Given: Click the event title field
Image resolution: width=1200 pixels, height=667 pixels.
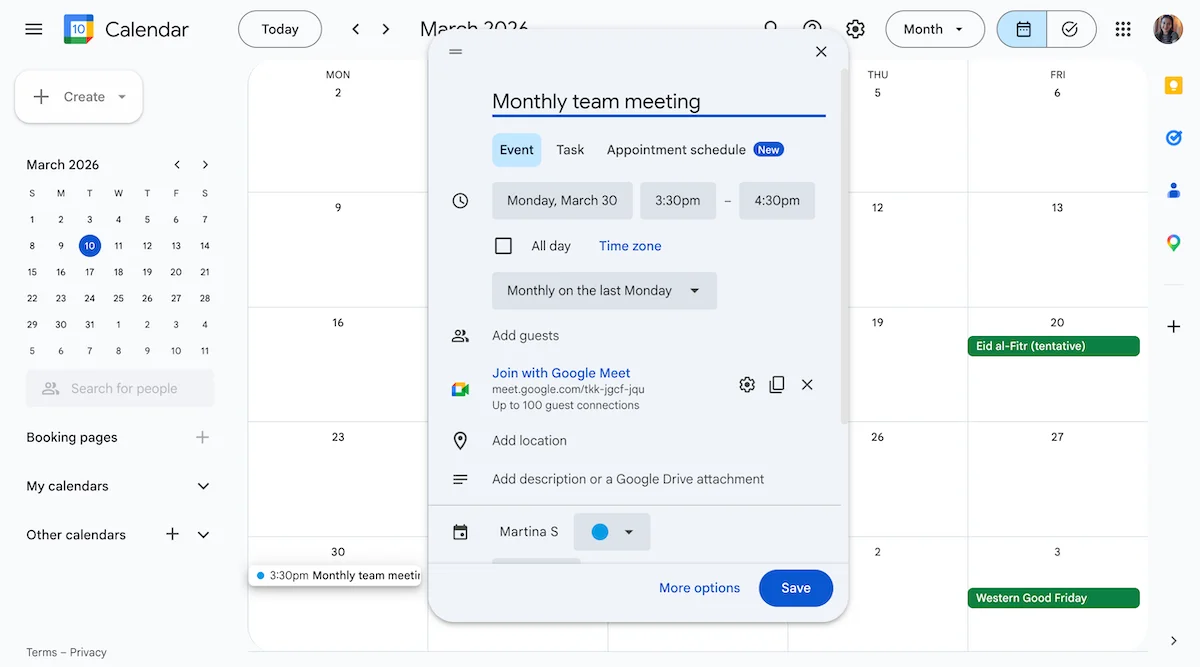Looking at the screenshot, I should click(x=658, y=101).
